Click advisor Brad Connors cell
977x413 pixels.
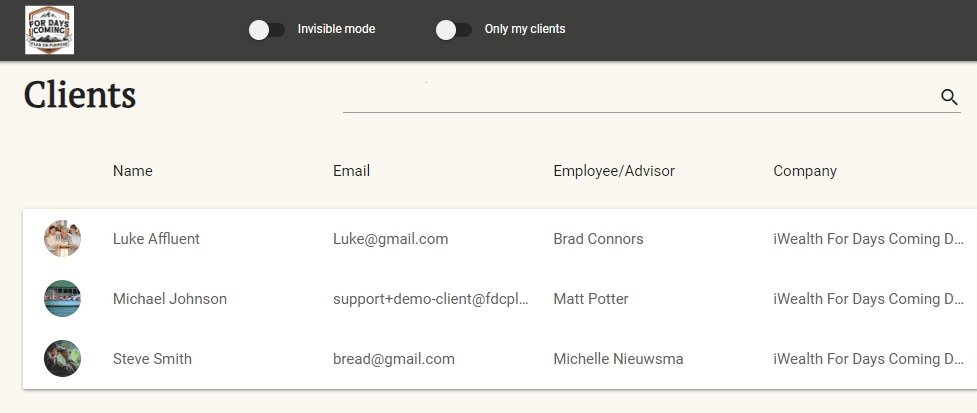coord(598,239)
